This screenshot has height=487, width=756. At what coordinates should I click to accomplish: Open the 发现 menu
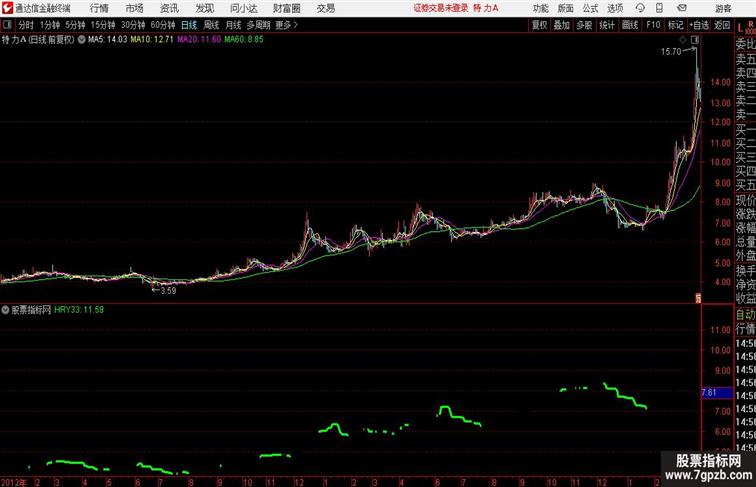[204, 8]
